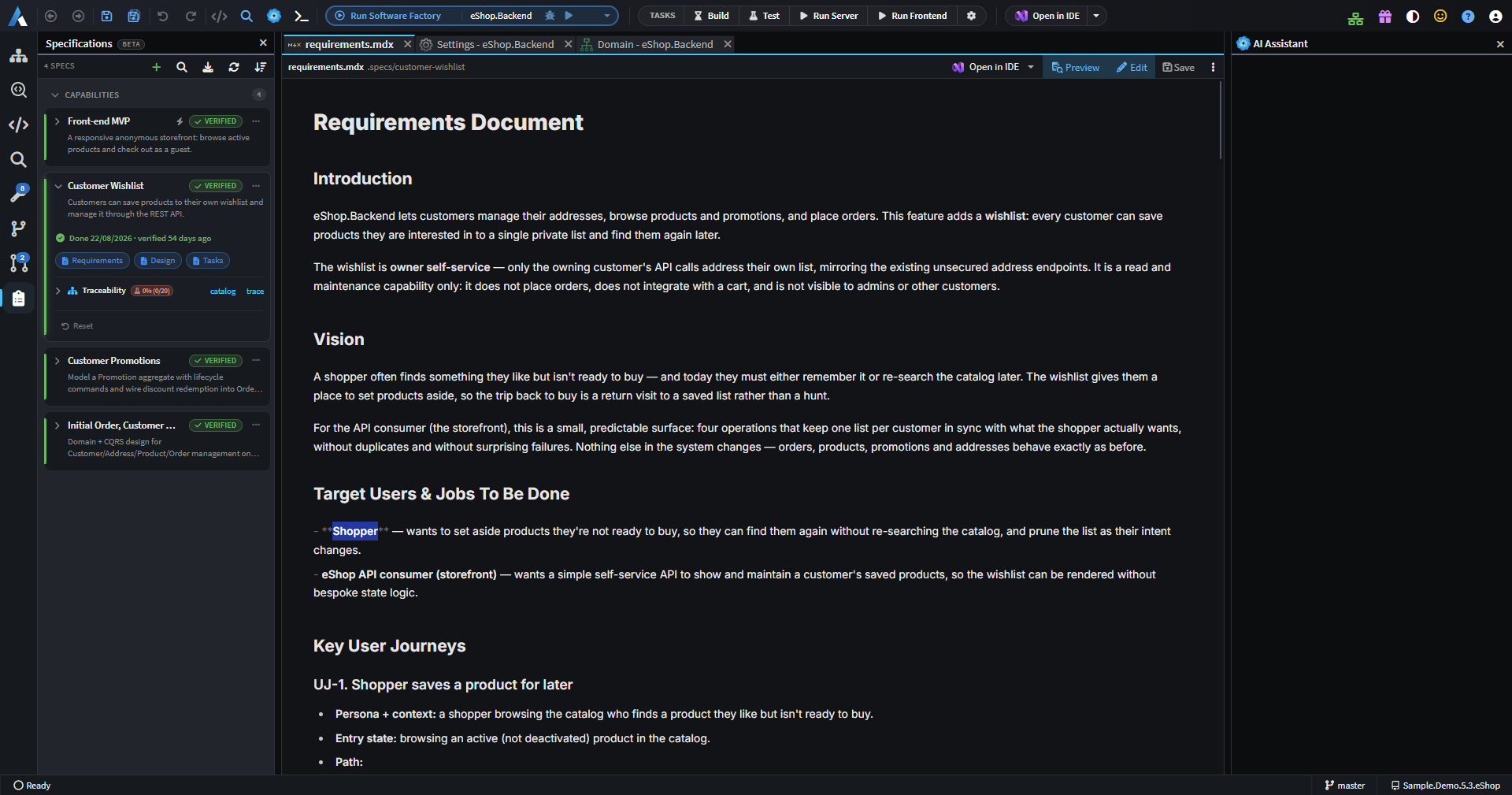Expand the Customer Promotions spec

57,361
